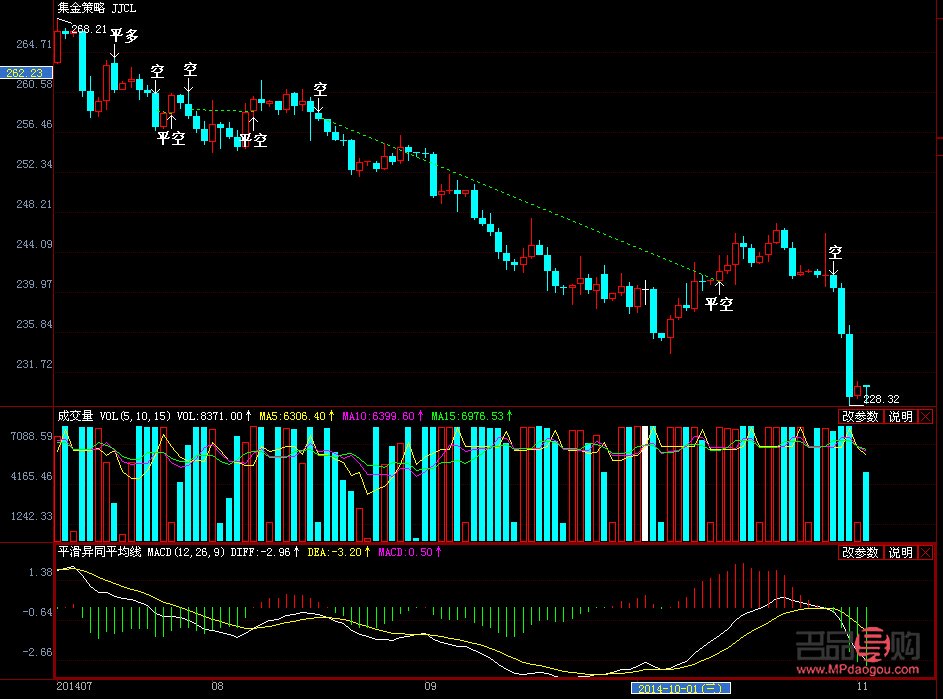Click the 4165.46 volume axis label
The image size is (943, 699).
[x=31, y=476]
